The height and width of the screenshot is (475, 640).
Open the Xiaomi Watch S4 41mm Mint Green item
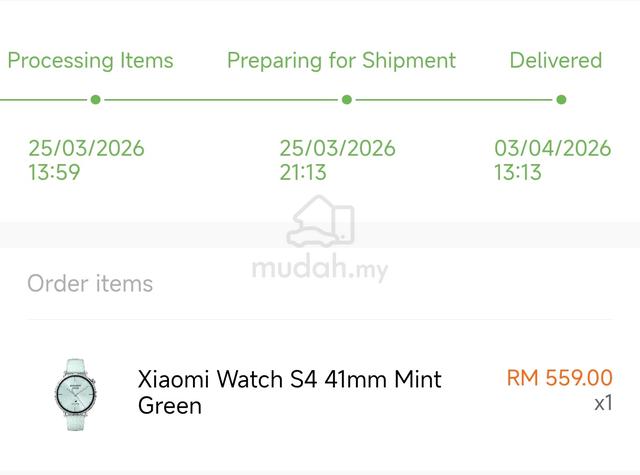click(289, 392)
